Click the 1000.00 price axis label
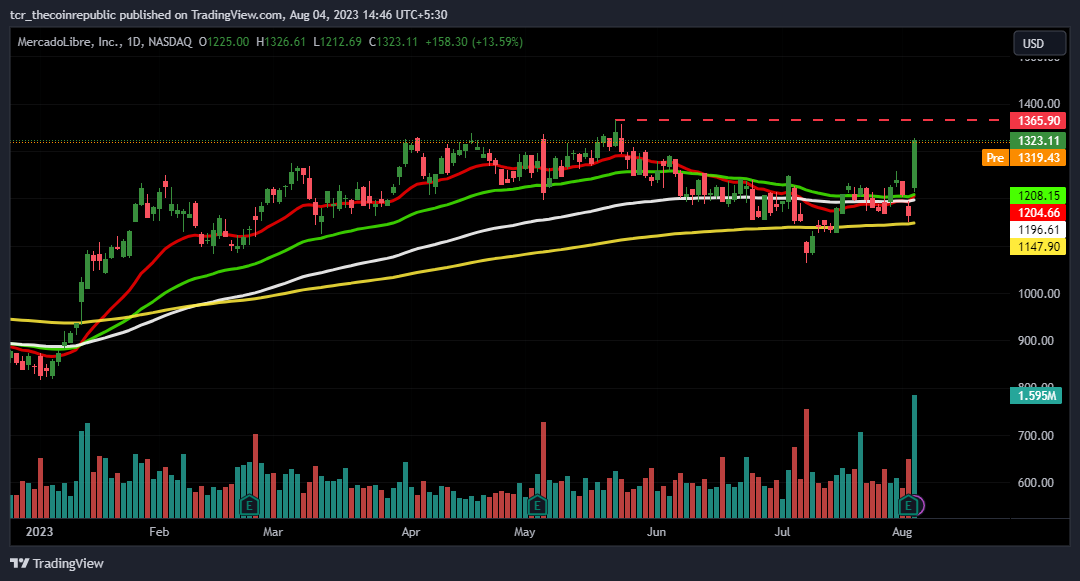Image resolution: width=1080 pixels, height=581 pixels. (1039, 294)
